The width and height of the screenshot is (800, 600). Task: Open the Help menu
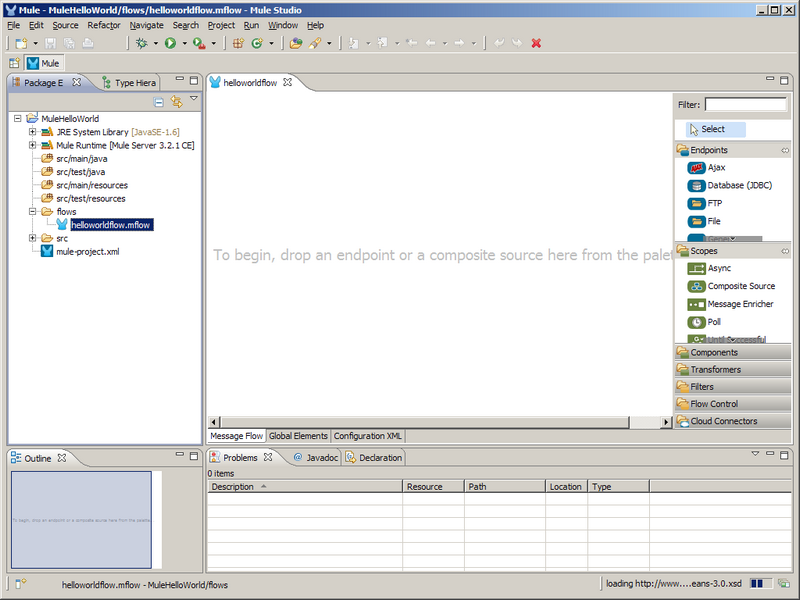pos(315,25)
